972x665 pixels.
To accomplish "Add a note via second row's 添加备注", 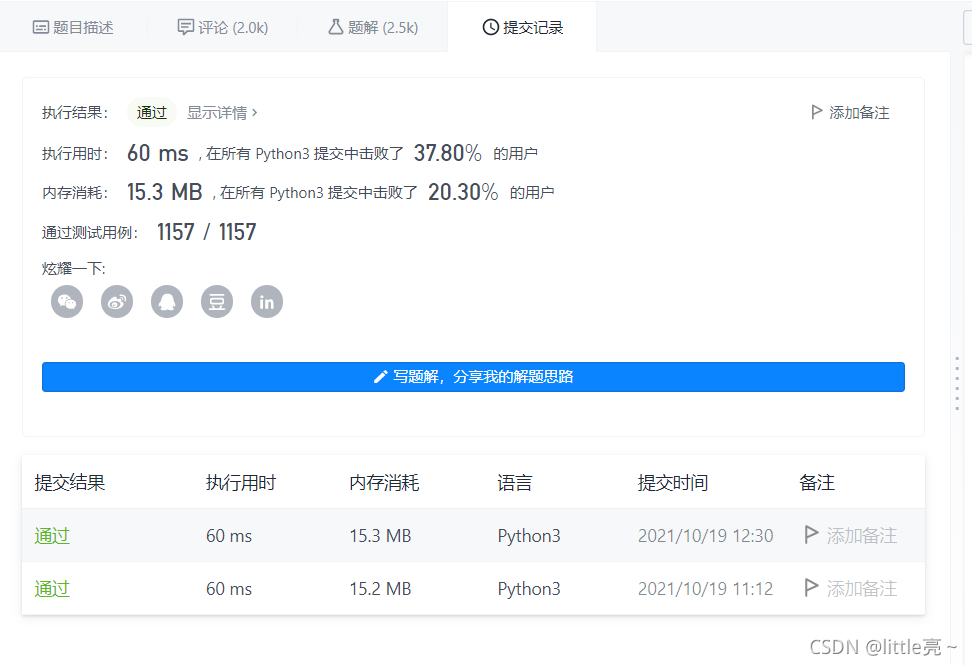I will 856,589.
